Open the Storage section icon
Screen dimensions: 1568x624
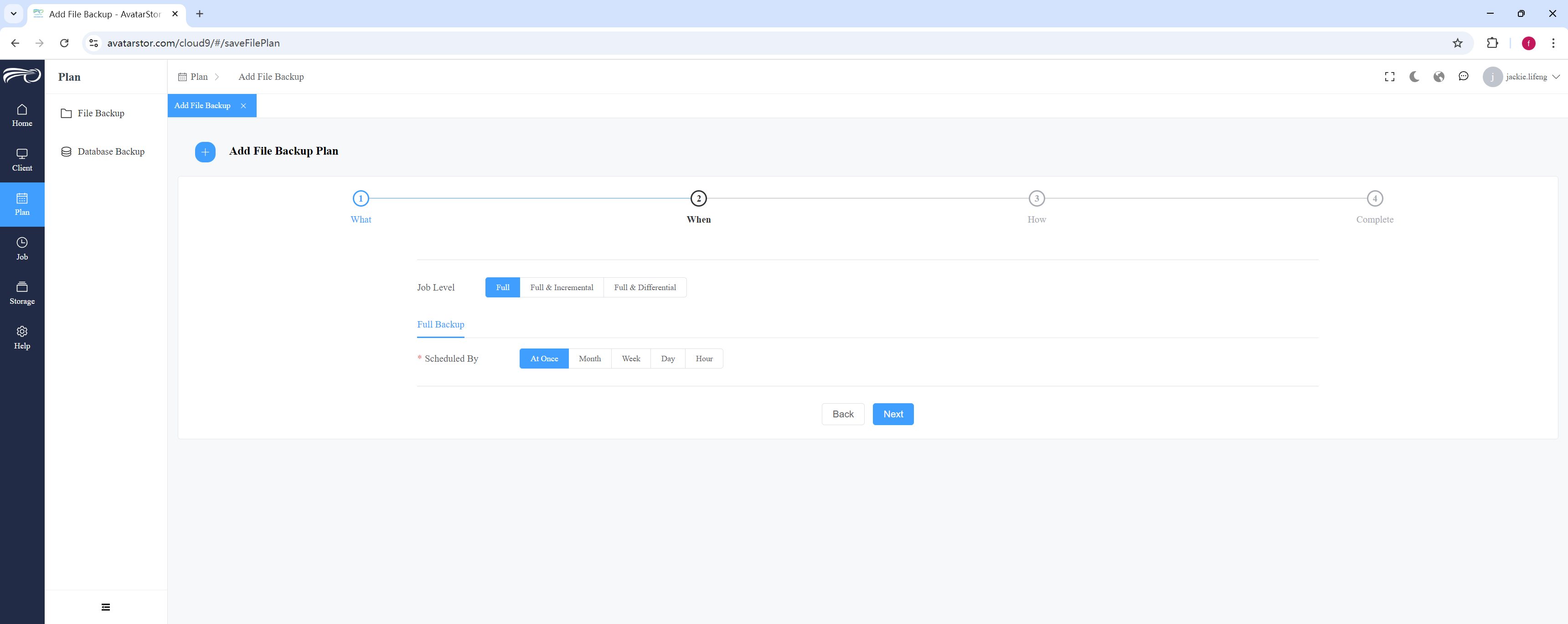pyautogui.click(x=22, y=287)
